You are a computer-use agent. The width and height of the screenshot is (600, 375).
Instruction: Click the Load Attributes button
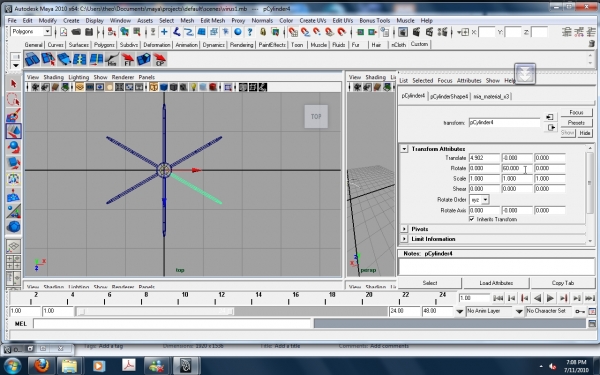pyautogui.click(x=496, y=283)
